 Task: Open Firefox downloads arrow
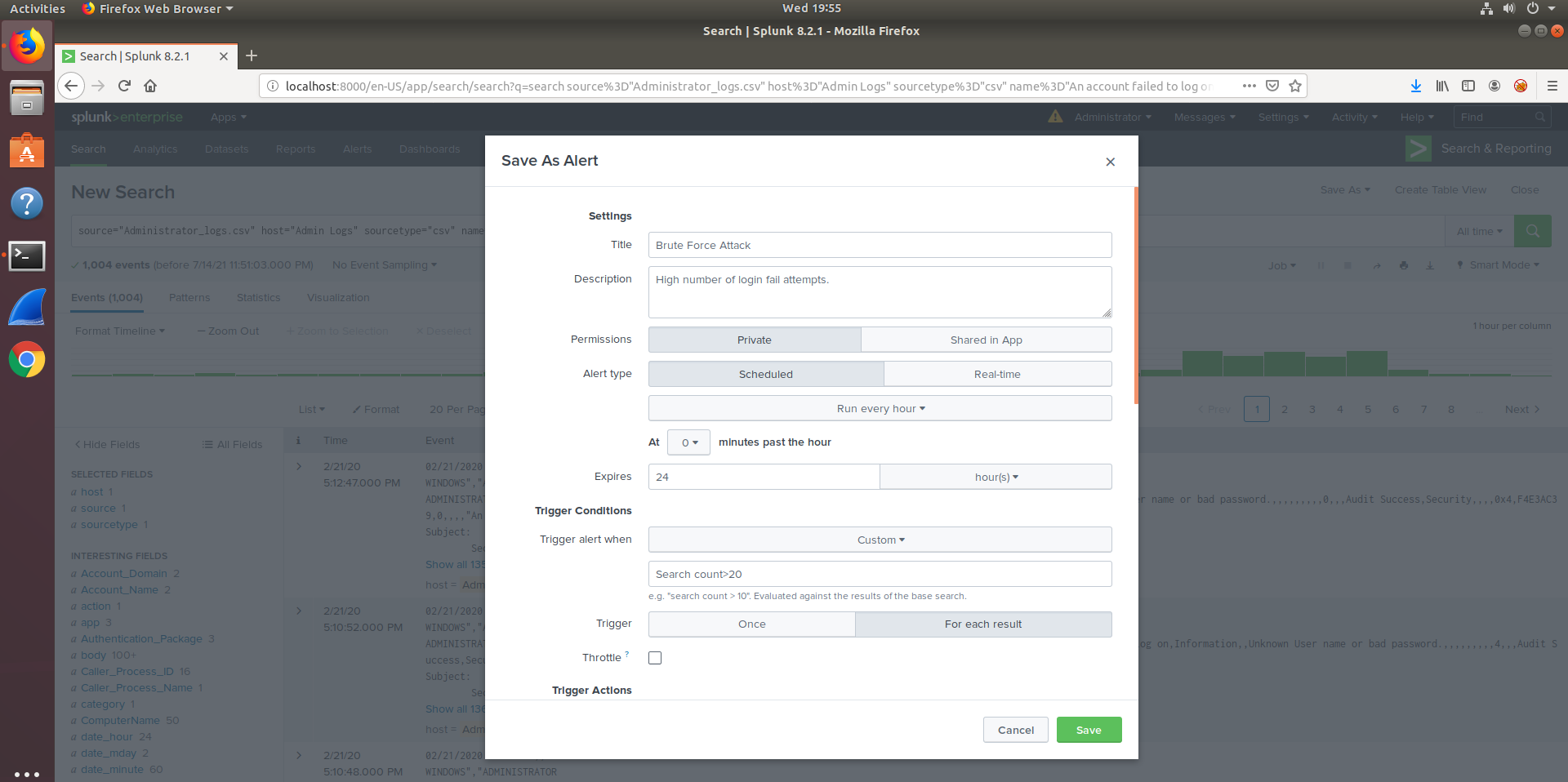(x=1416, y=86)
